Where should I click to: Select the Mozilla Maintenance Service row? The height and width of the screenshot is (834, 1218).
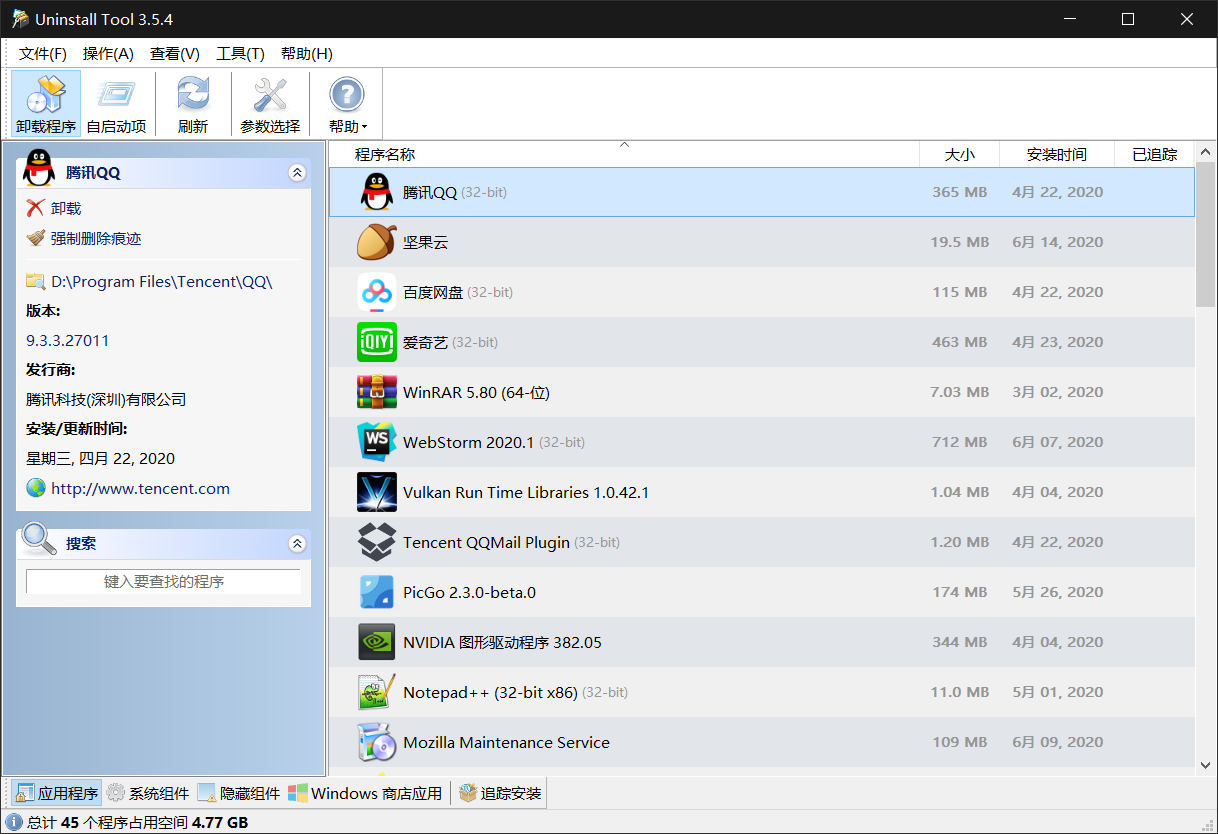click(x=762, y=742)
